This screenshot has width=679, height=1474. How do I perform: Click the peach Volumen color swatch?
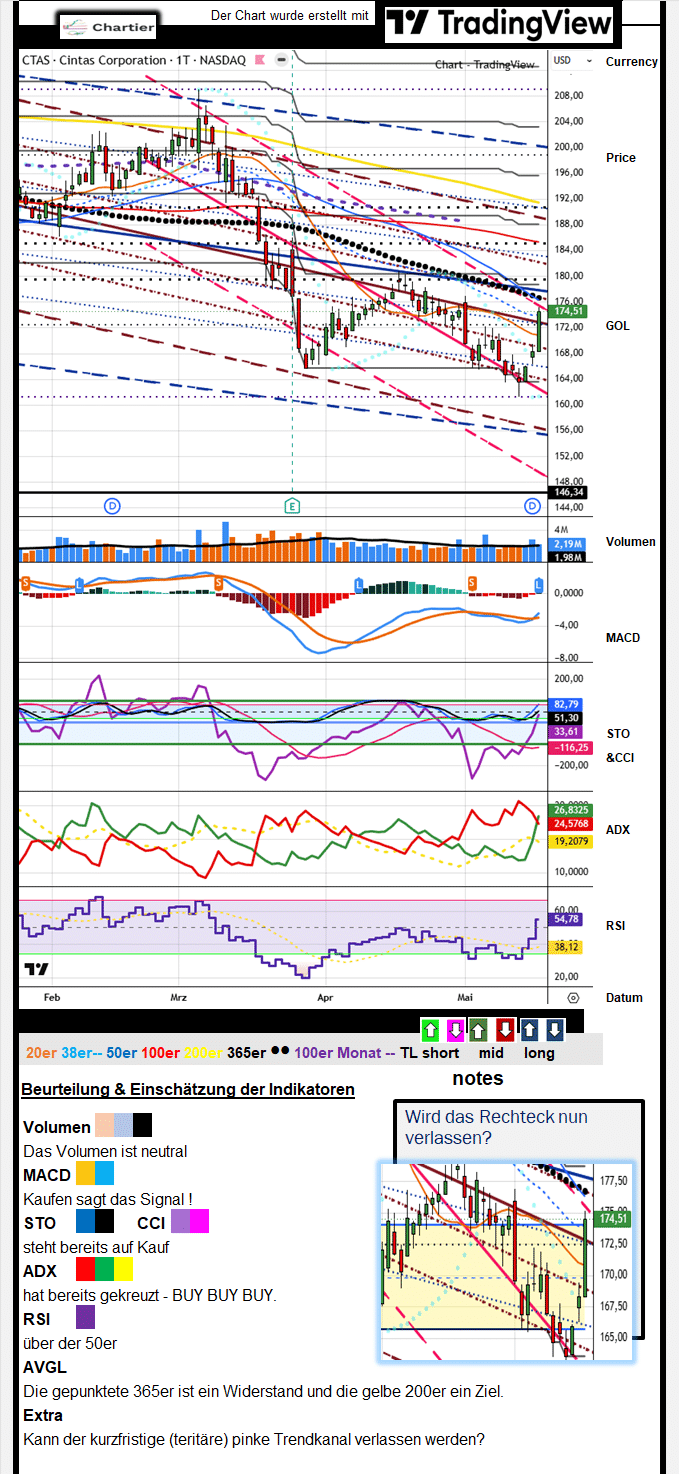(x=104, y=1126)
